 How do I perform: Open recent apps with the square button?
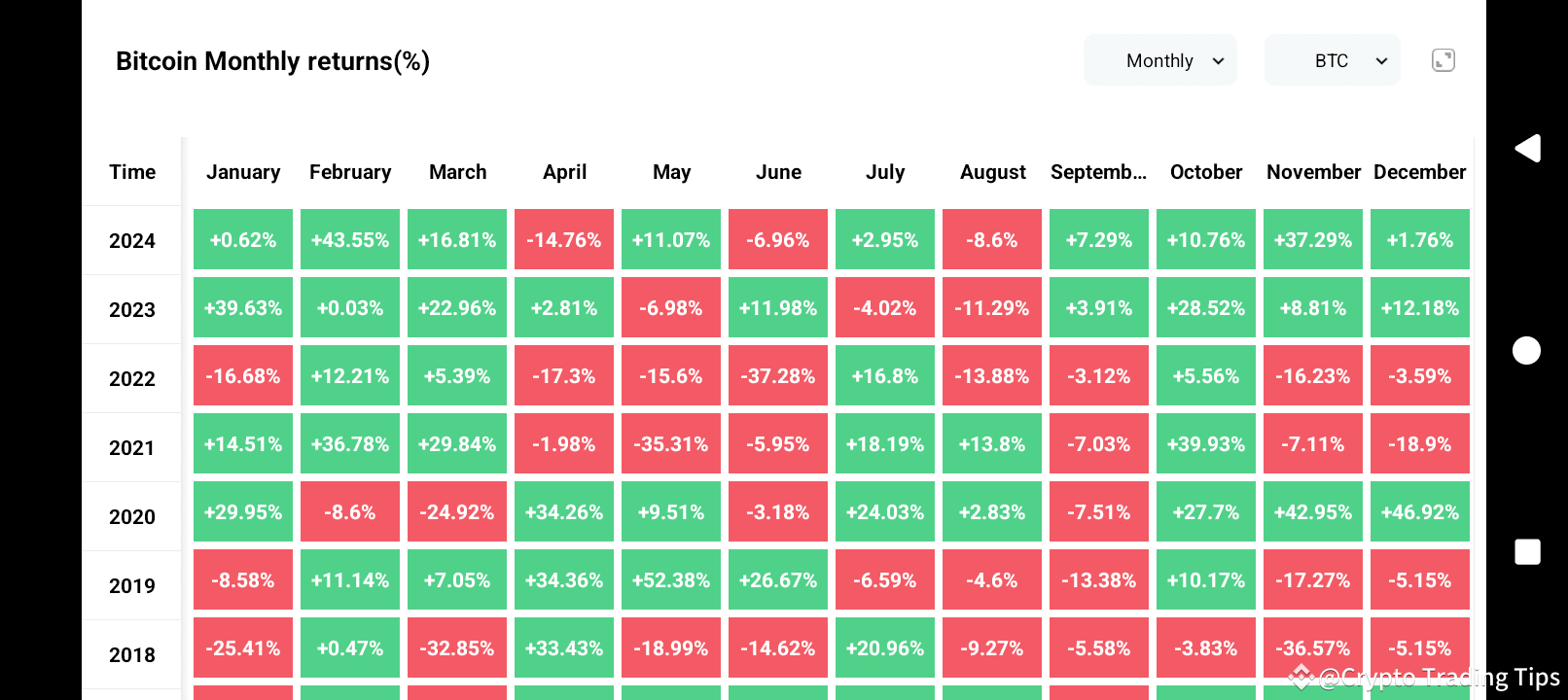click(1526, 552)
